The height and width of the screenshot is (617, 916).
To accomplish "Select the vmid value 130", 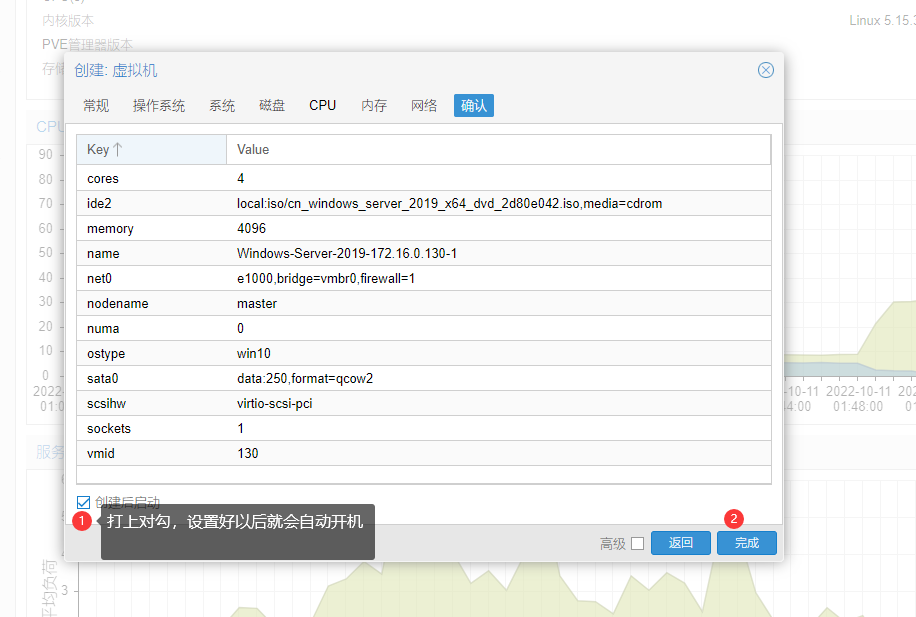I will 248,453.
